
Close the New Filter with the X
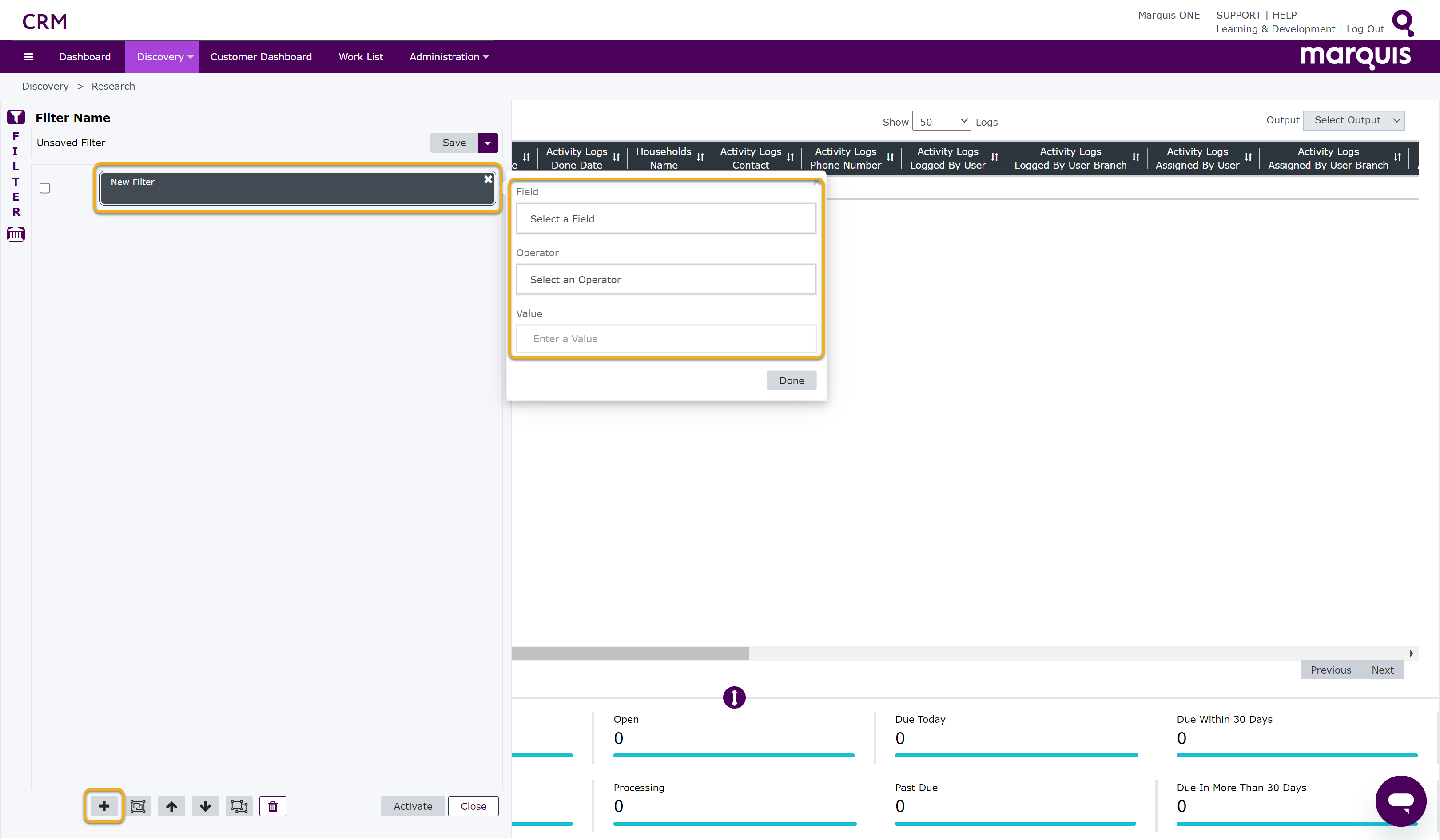coord(488,179)
